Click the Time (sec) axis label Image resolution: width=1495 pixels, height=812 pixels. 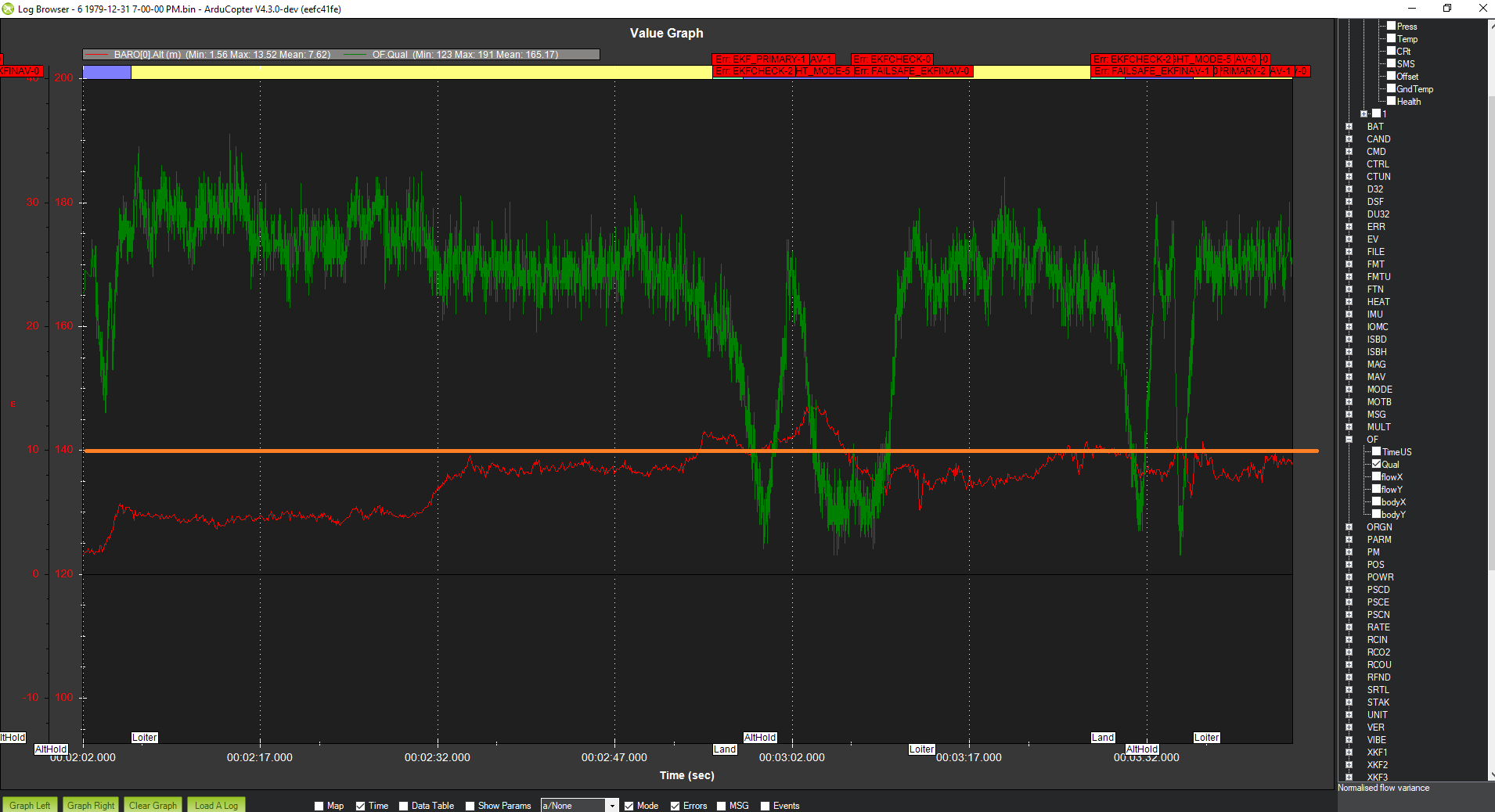coord(687,775)
